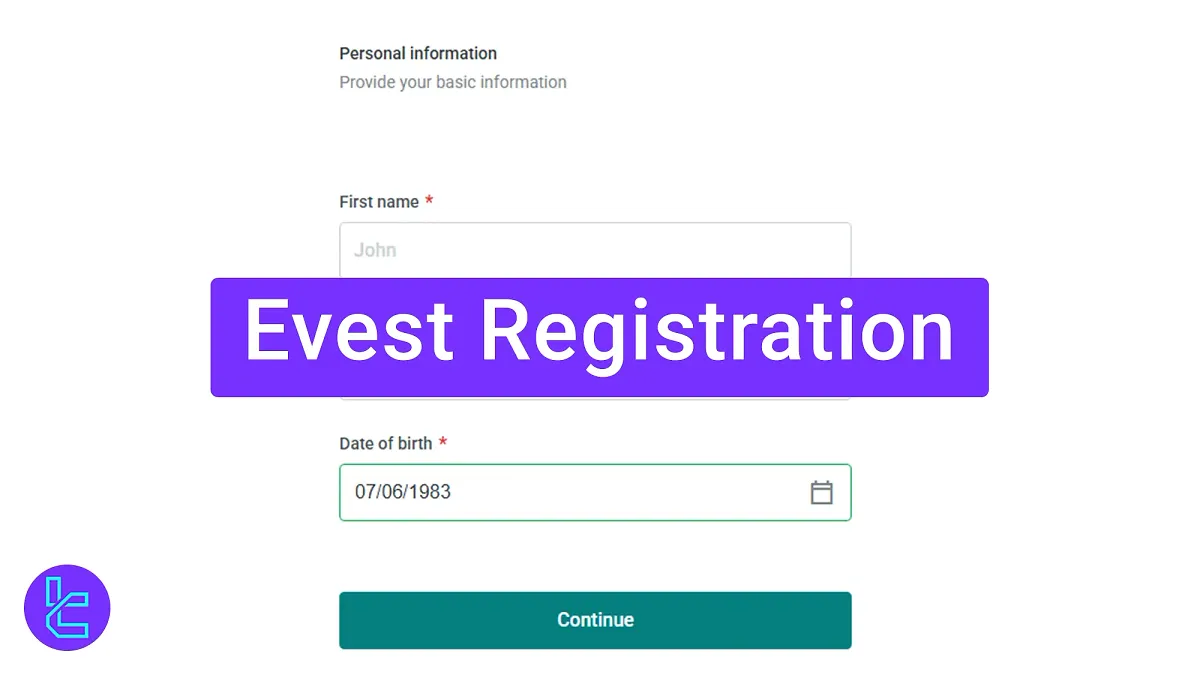Click the John placeholder text

[374, 249]
